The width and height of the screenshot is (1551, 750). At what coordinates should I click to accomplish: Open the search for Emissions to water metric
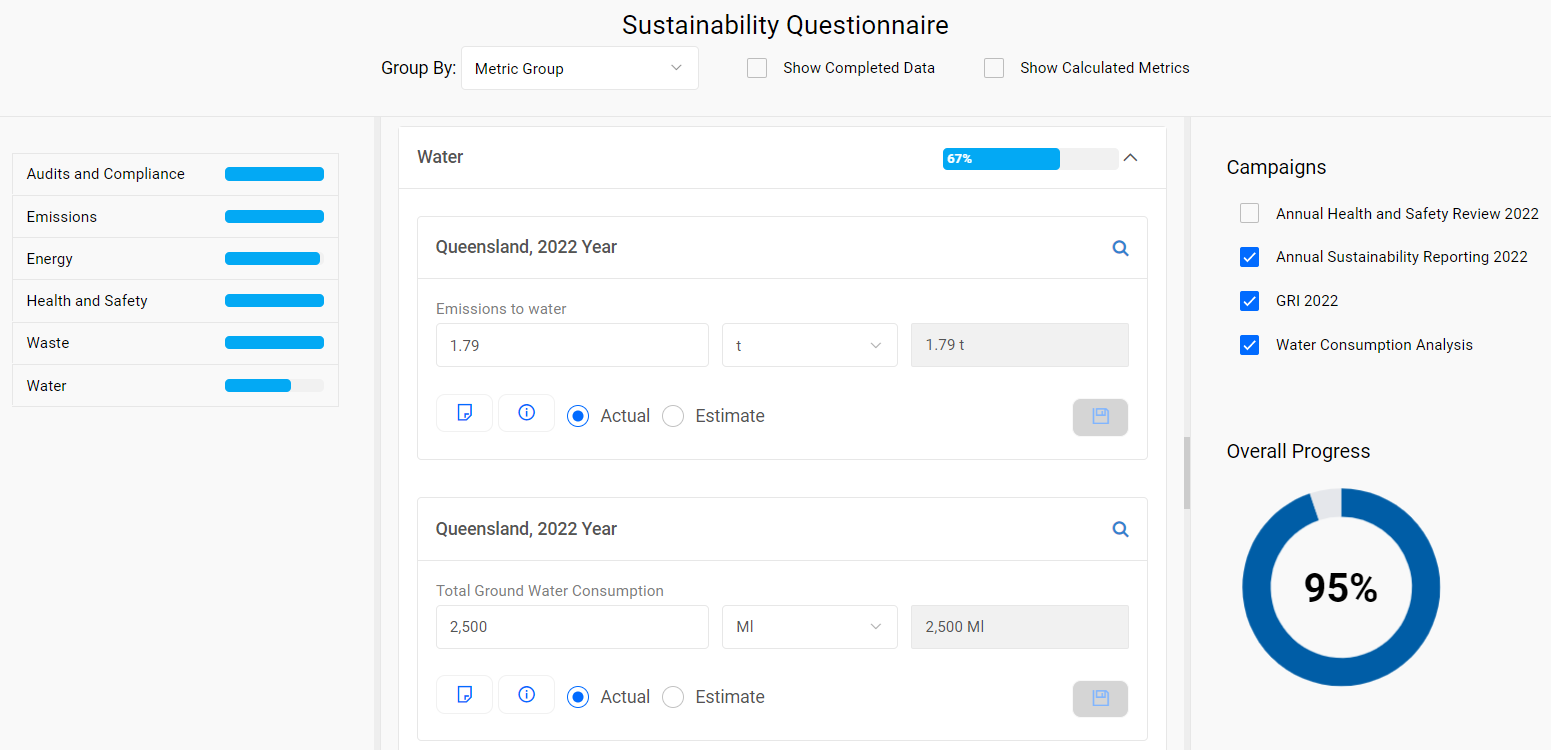pyautogui.click(x=1120, y=247)
